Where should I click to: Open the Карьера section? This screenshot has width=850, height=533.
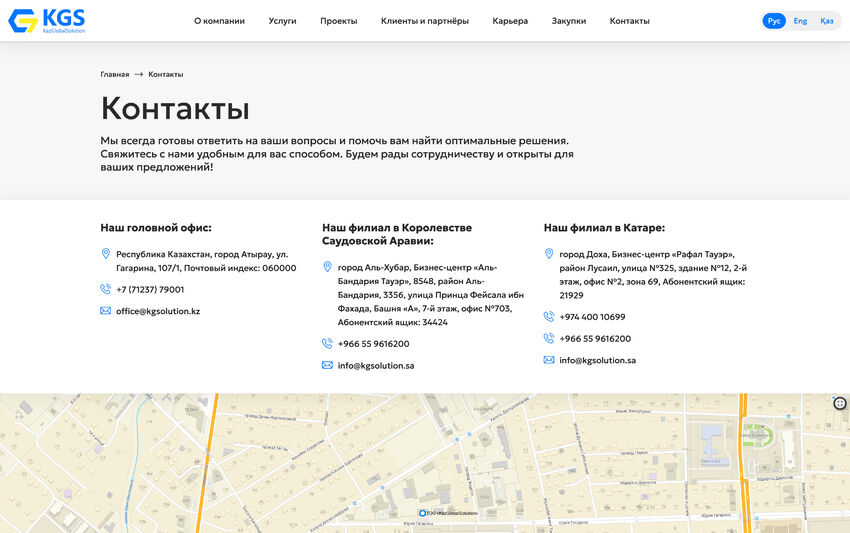pyautogui.click(x=510, y=21)
